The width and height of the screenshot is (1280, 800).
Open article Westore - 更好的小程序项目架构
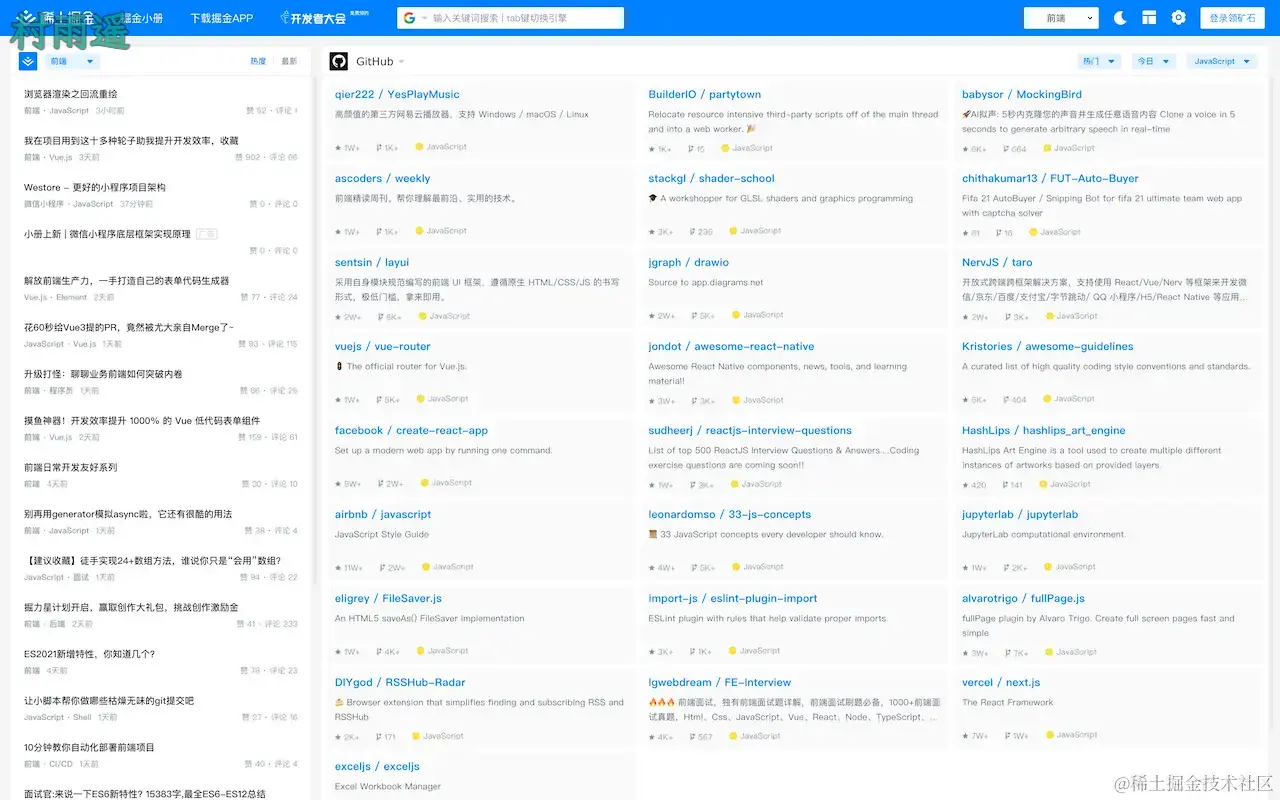click(x=95, y=187)
